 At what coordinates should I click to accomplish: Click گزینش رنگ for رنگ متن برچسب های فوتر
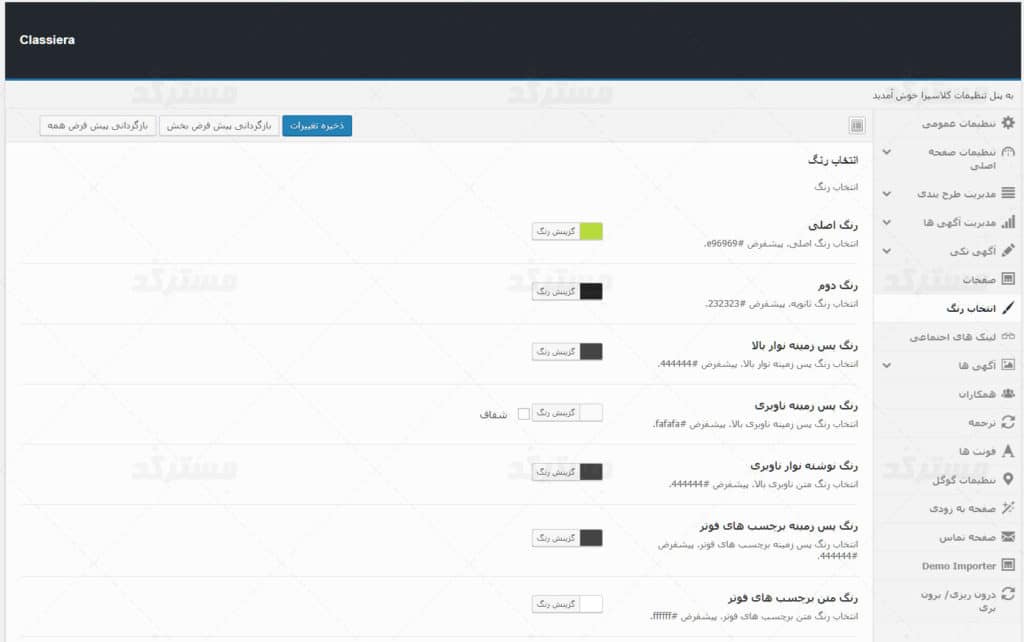(556, 604)
